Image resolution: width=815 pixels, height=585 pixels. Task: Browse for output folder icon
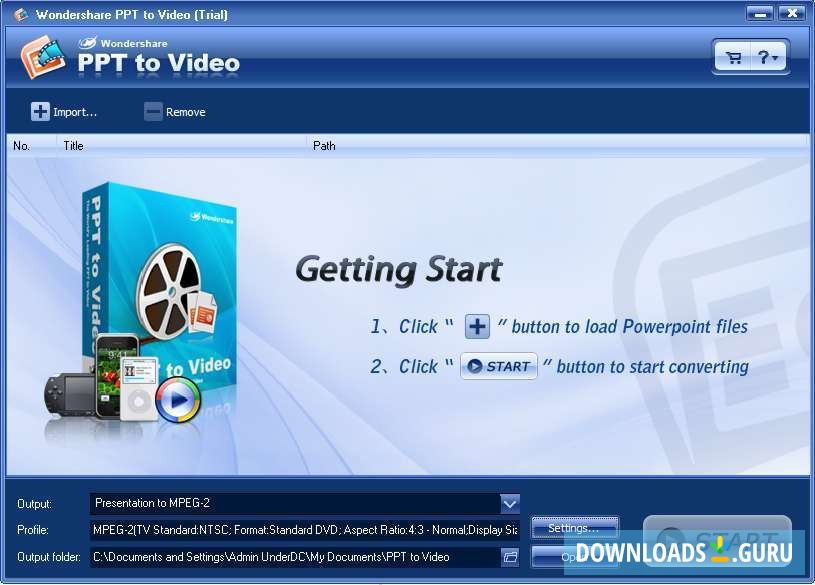(x=510, y=557)
